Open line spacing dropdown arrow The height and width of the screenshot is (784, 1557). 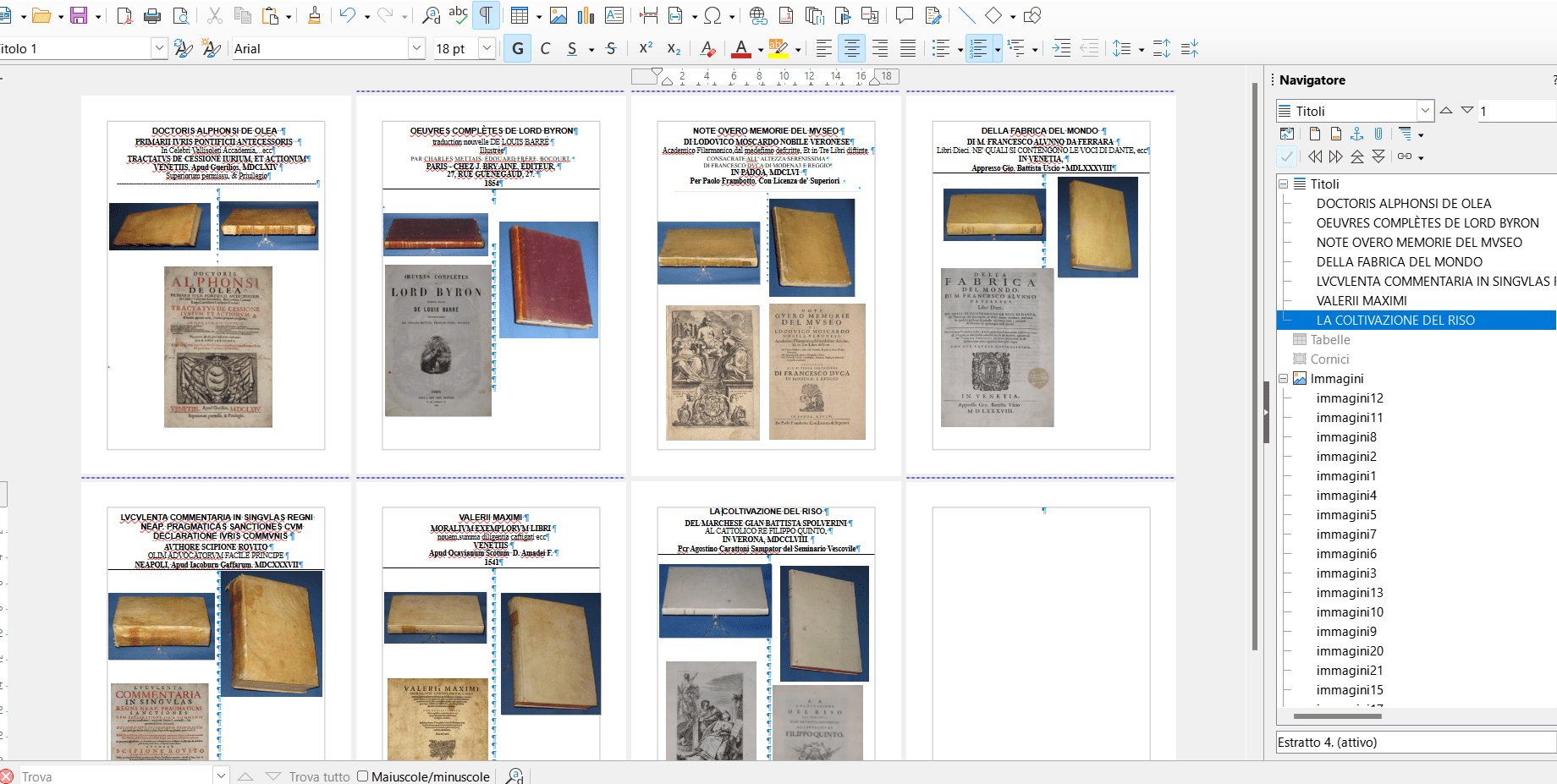pos(1142,49)
